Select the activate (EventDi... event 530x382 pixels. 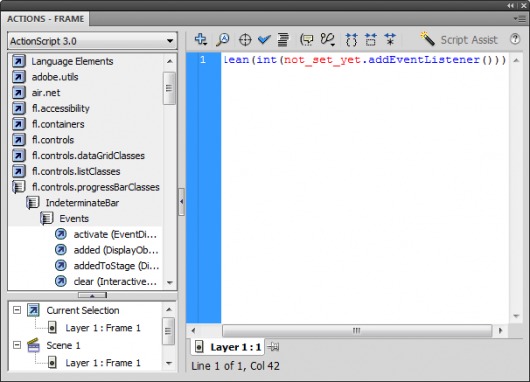point(115,234)
